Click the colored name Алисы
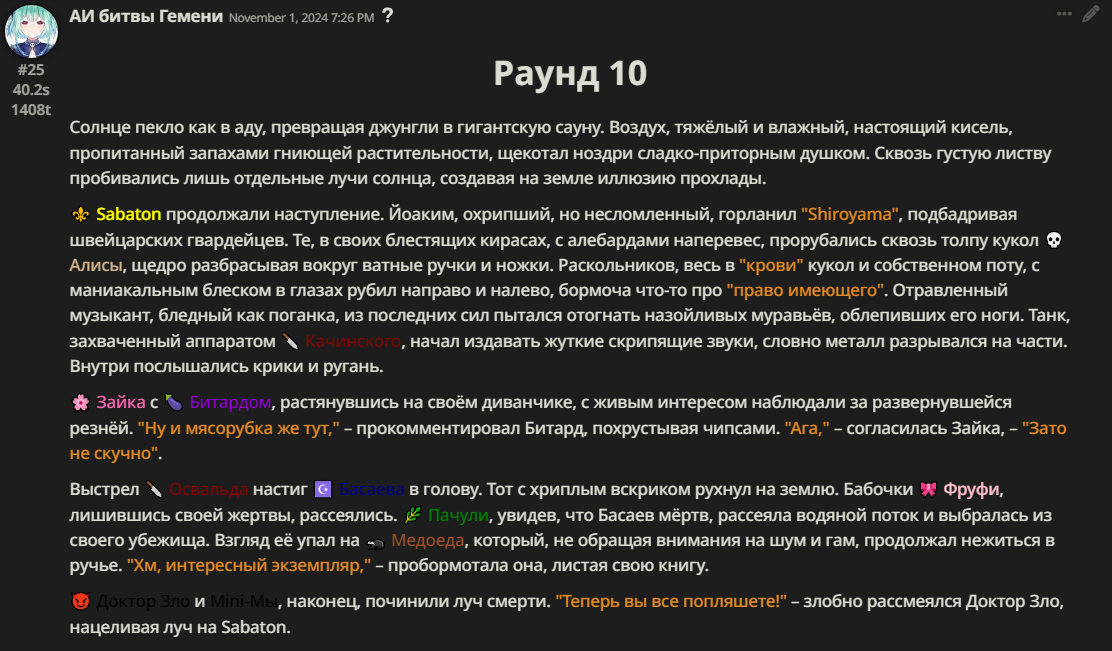Screen dimensions: 1112x651 pyautogui.click(x=96, y=265)
